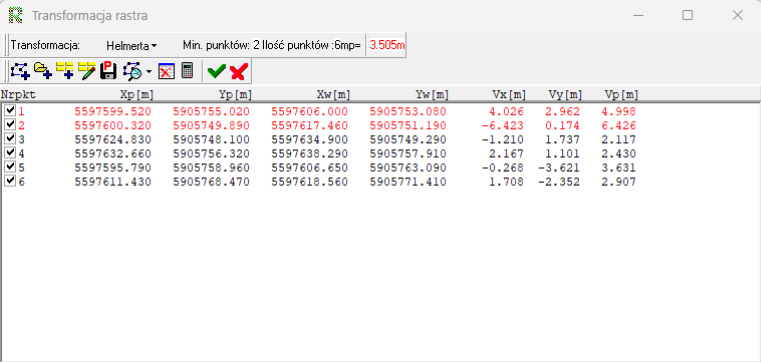The image size is (761, 362).
Task: Maximize the Transformacja rastra window
Action: [x=687, y=16]
